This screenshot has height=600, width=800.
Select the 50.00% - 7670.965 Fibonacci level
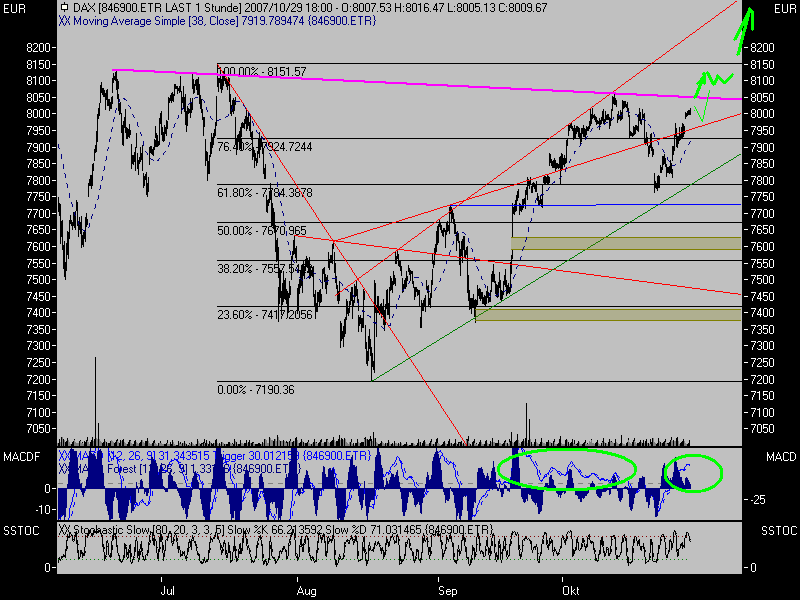tap(262, 231)
